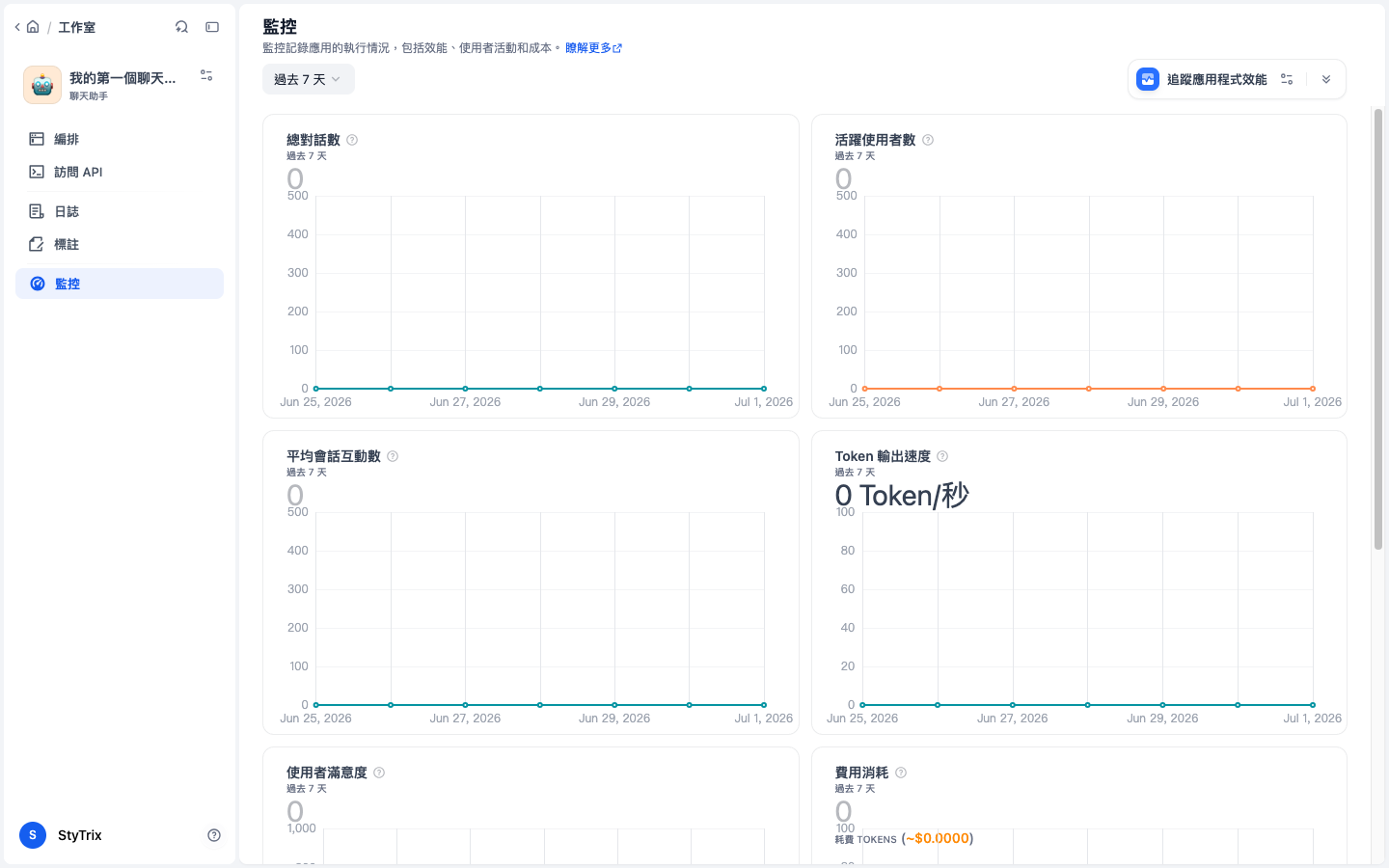Open app settings sliders icon beside app name

coord(206,75)
